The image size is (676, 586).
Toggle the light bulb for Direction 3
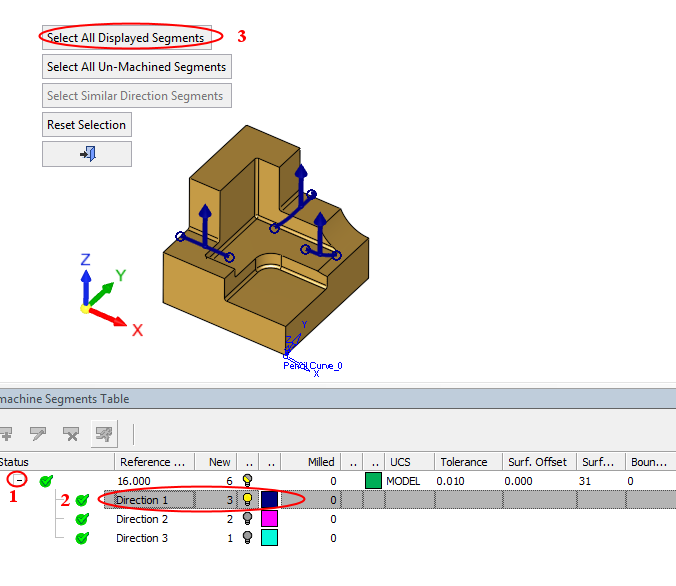point(247,538)
